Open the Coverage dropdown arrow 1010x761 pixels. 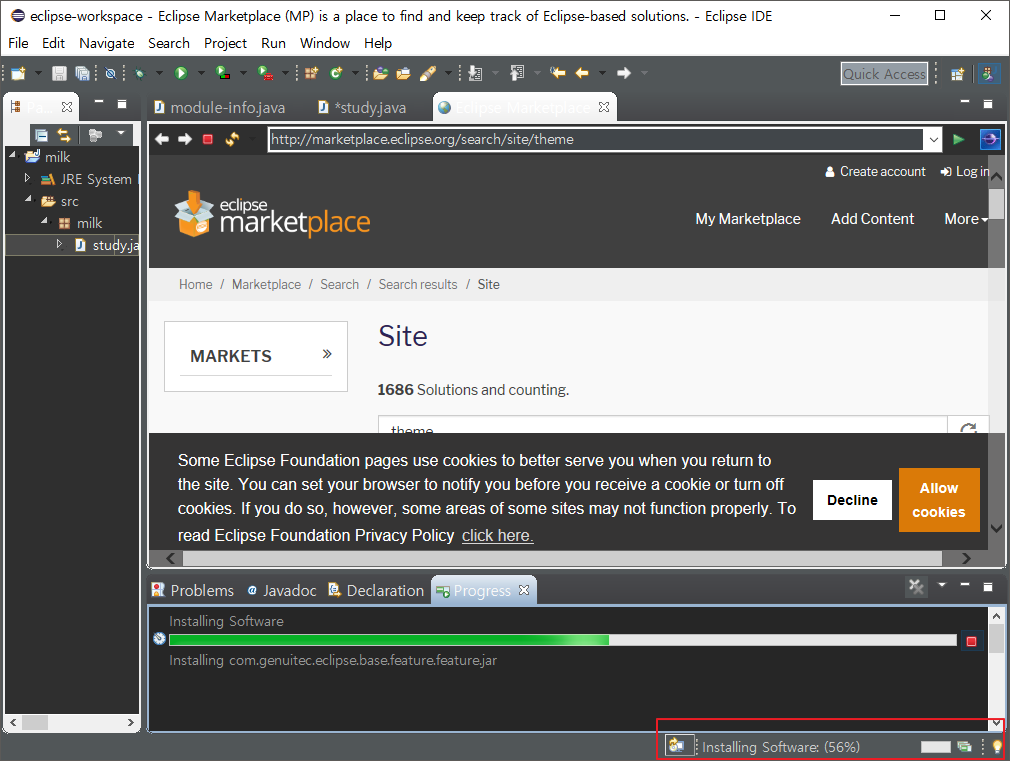[x=243, y=73]
